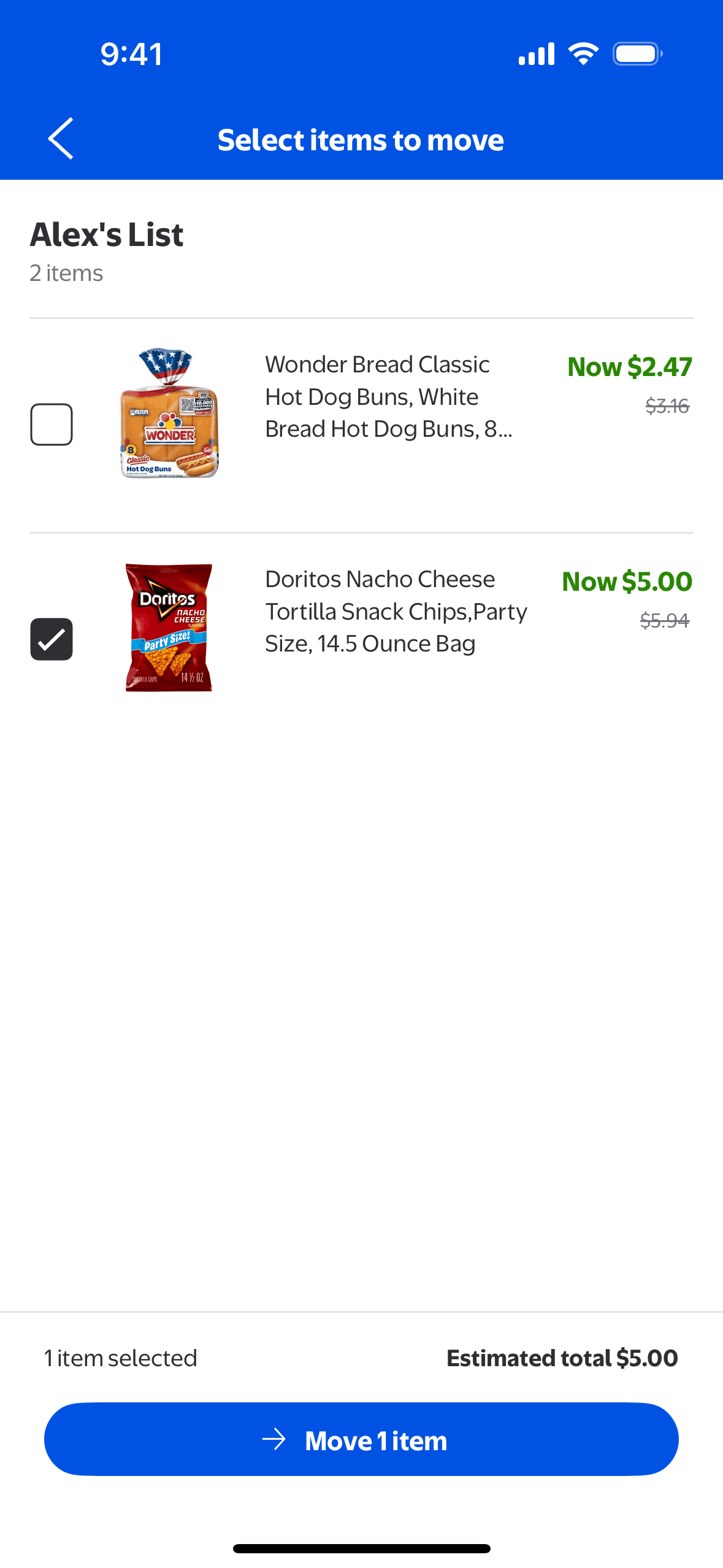Tap the back arrow icon
This screenshot has width=723, height=1568.
[x=61, y=139]
